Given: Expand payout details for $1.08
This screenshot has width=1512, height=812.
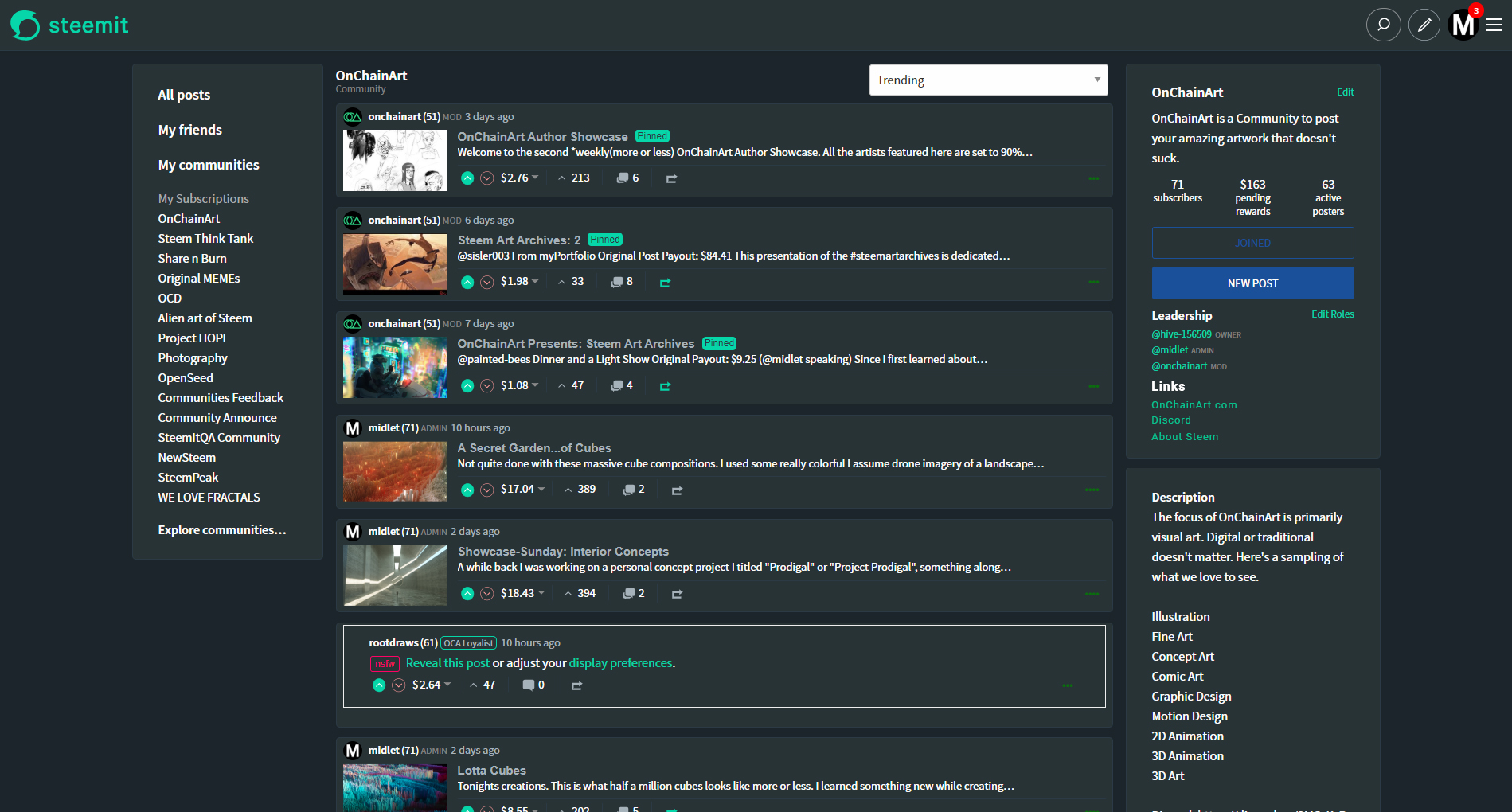Looking at the screenshot, I should [519, 385].
